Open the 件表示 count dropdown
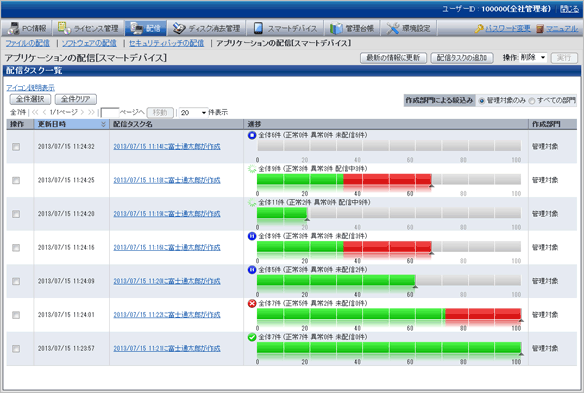Screen dimensions: 584x393 193,112
